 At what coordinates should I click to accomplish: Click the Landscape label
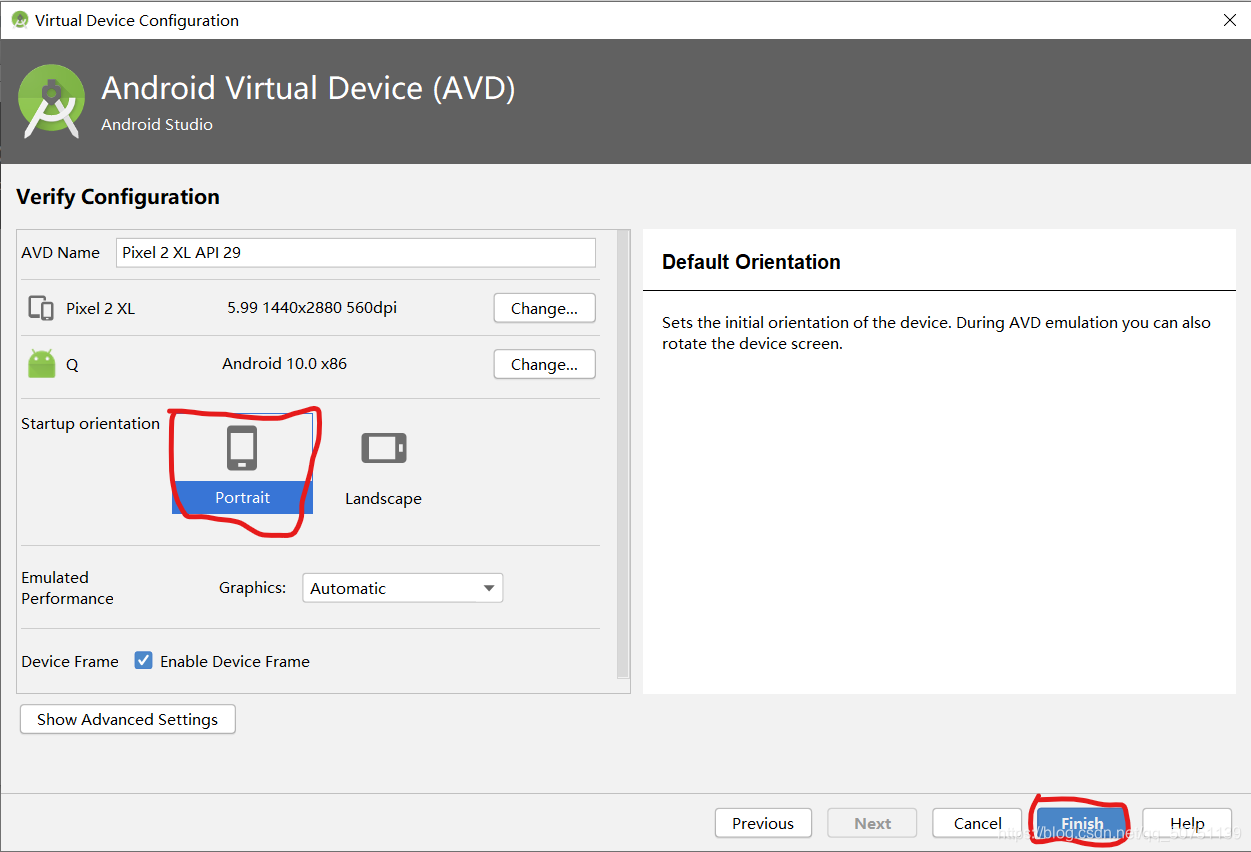pyautogui.click(x=383, y=498)
